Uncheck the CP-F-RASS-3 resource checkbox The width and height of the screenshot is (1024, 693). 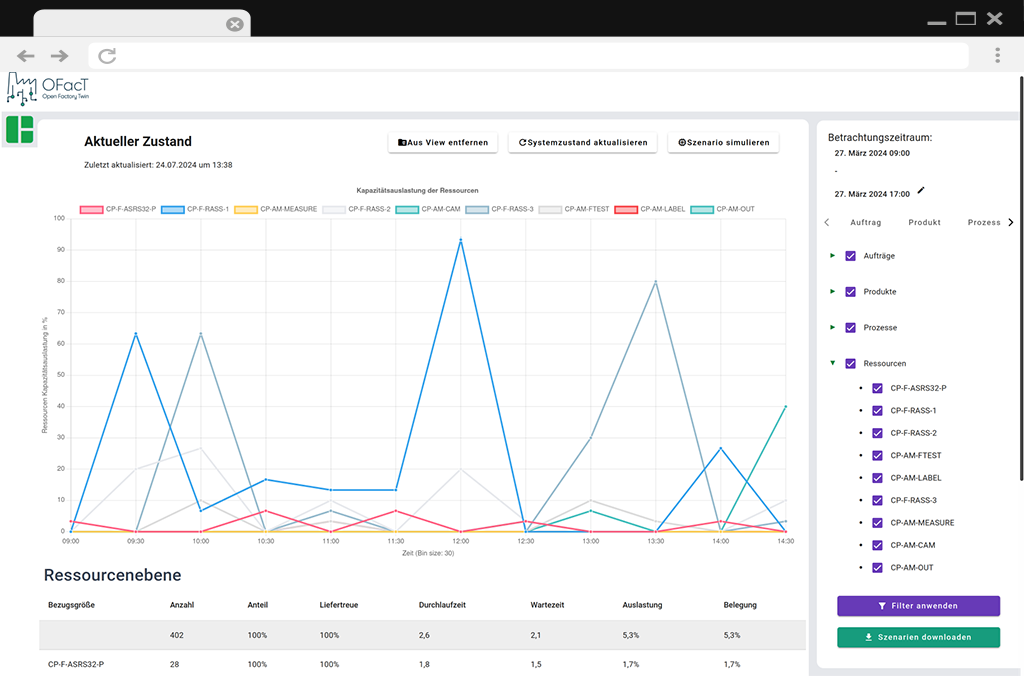[877, 500]
